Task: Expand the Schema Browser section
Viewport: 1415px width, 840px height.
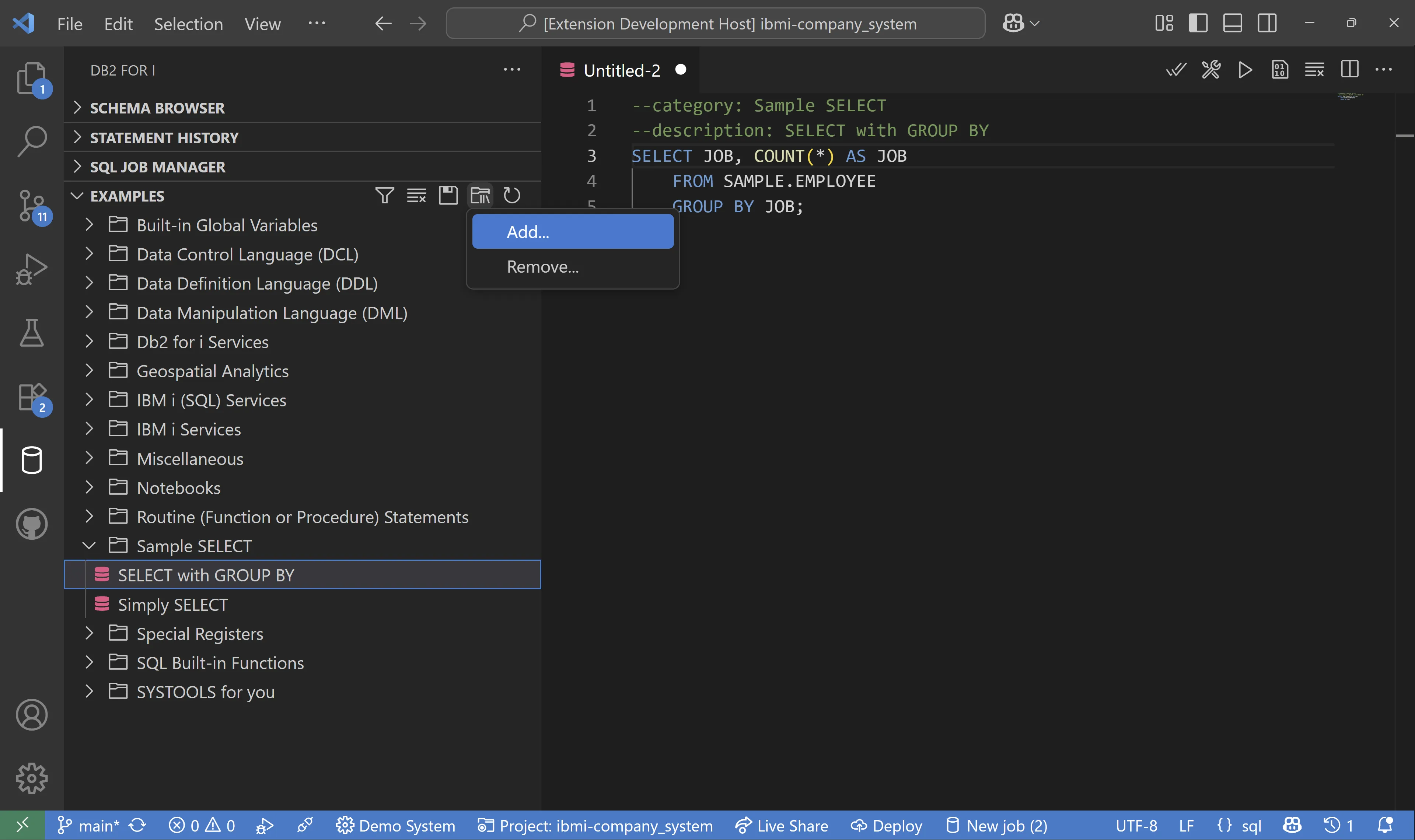Action: point(157,108)
